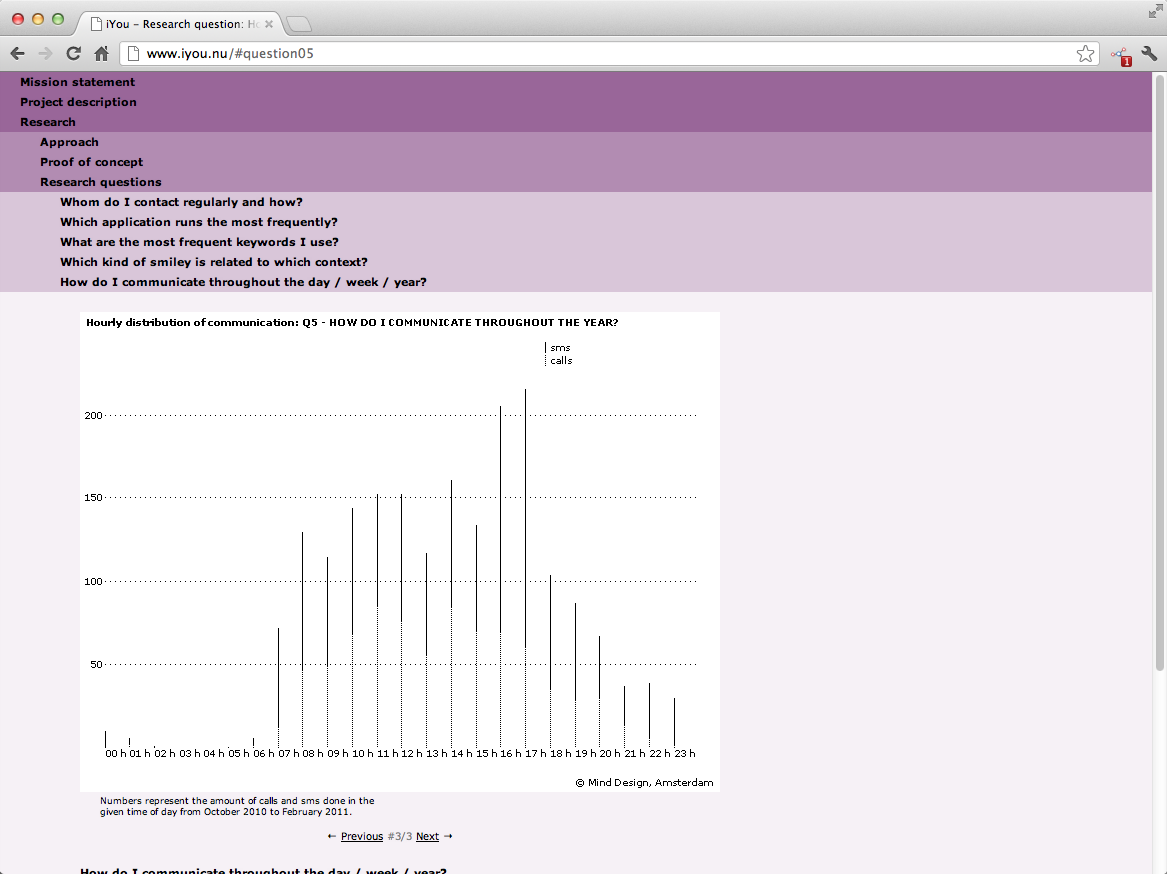1167x874 pixels.
Task: Open the Approach subsection
Action: [69, 142]
